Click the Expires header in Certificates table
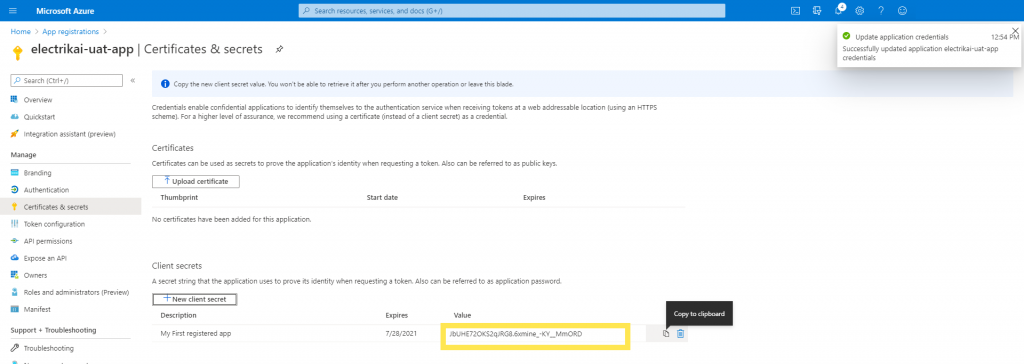Image resolution: width=1024 pixels, height=364 pixels. [534, 197]
